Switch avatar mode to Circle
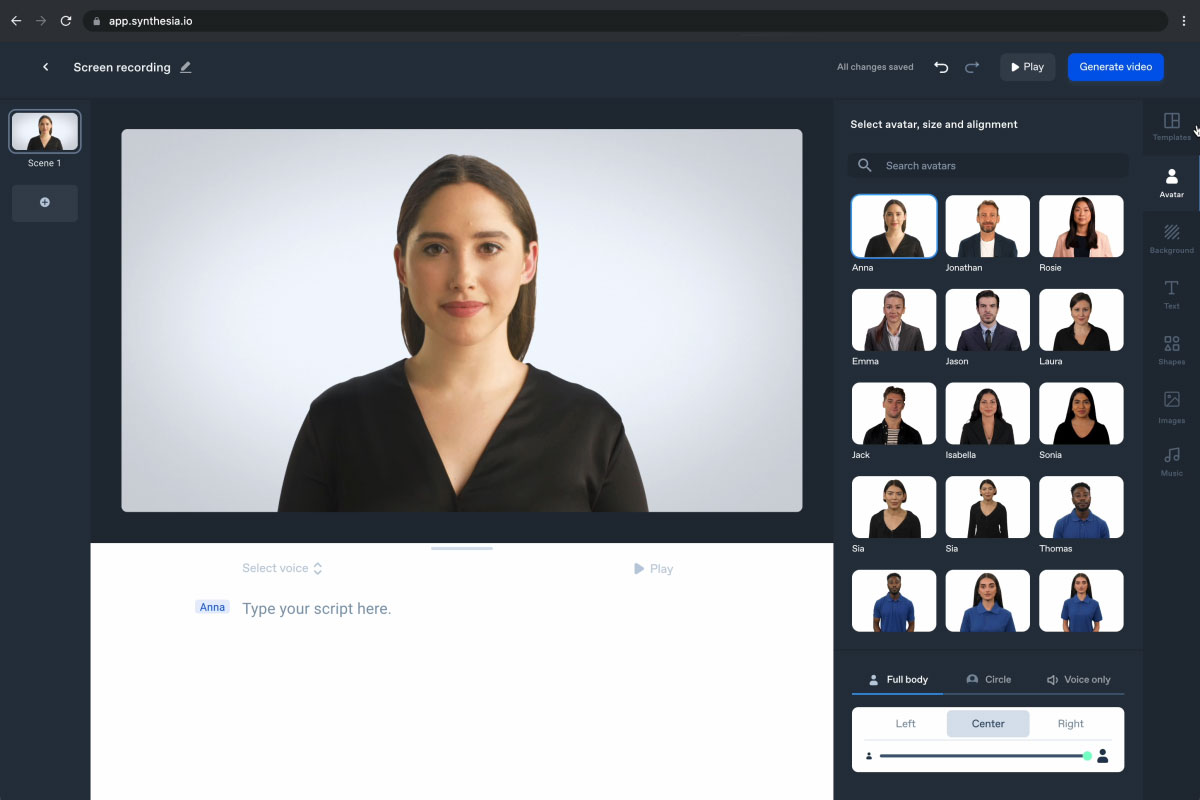Viewport: 1200px width, 800px height. pyautogui.click(x=988, y=679)
